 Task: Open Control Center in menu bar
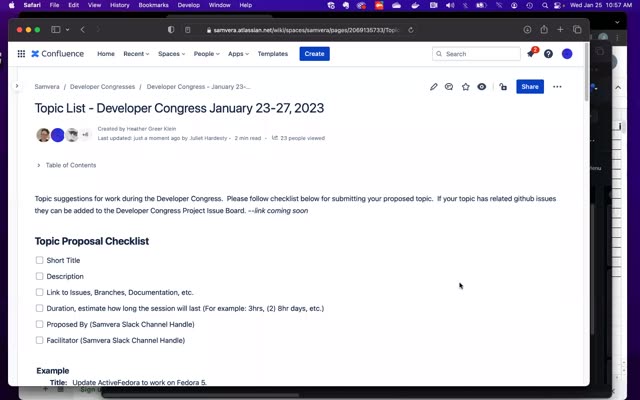pyautogui.click(x=558, y=5)
